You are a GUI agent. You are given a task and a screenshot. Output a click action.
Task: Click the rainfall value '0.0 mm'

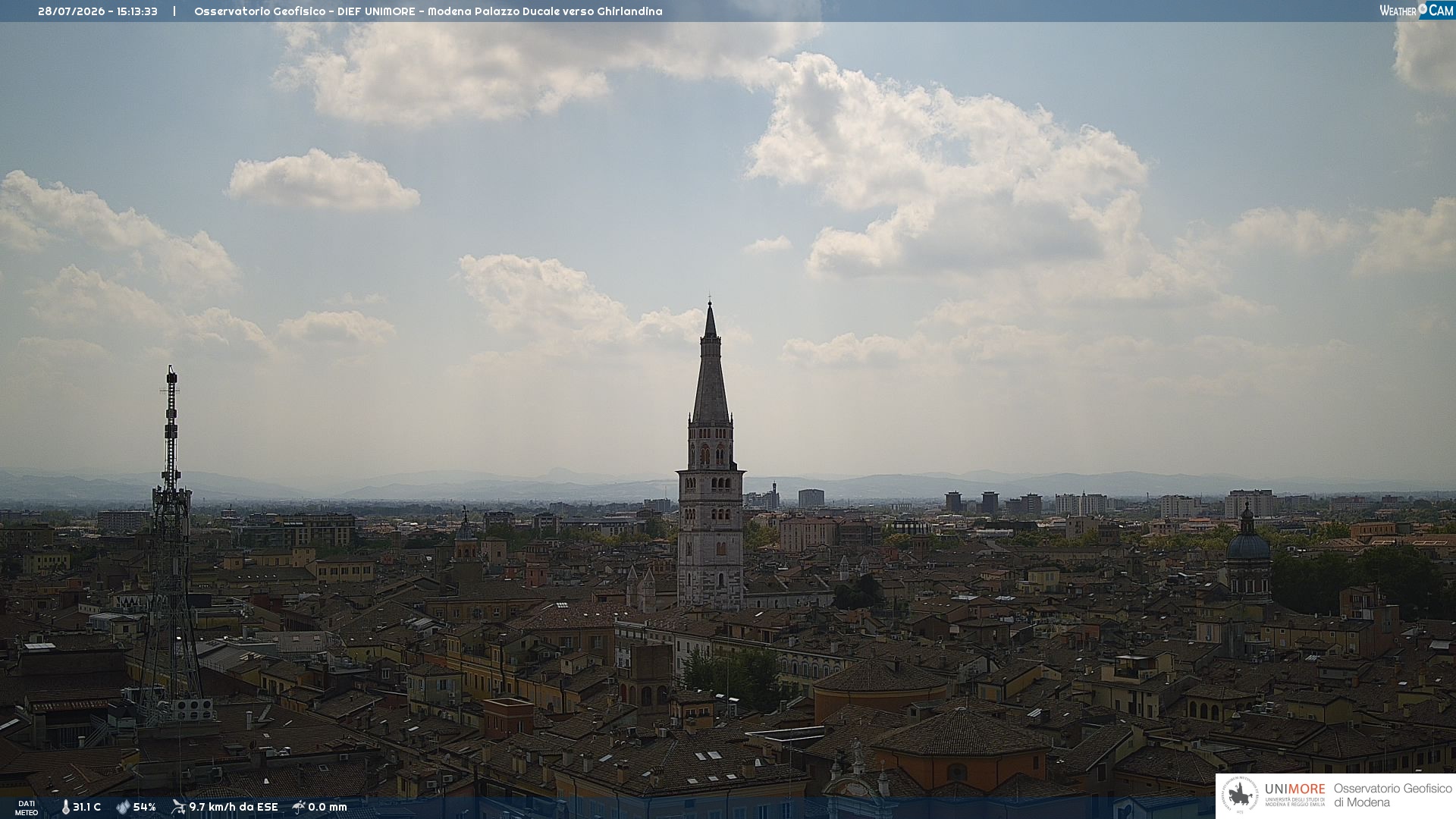328,808
